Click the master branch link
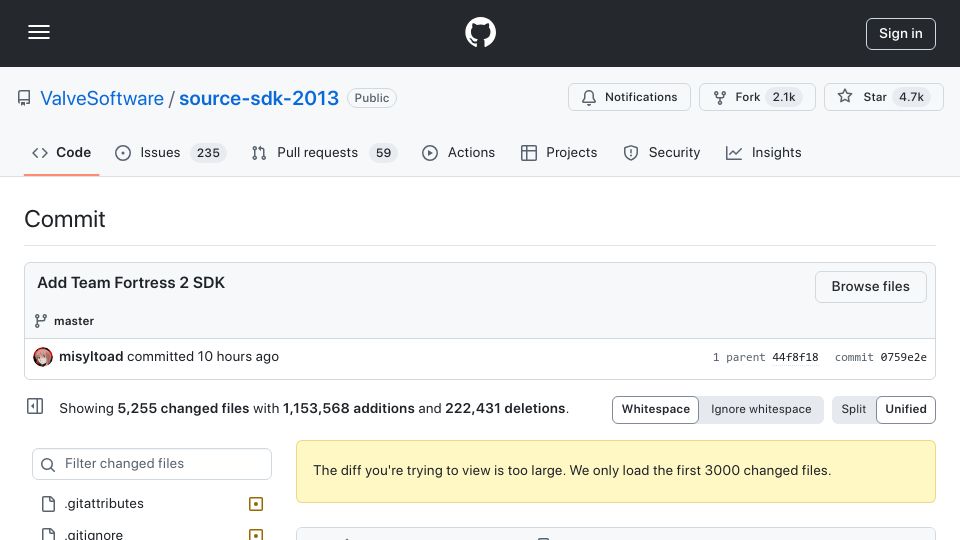 click(x=73, y=321)
